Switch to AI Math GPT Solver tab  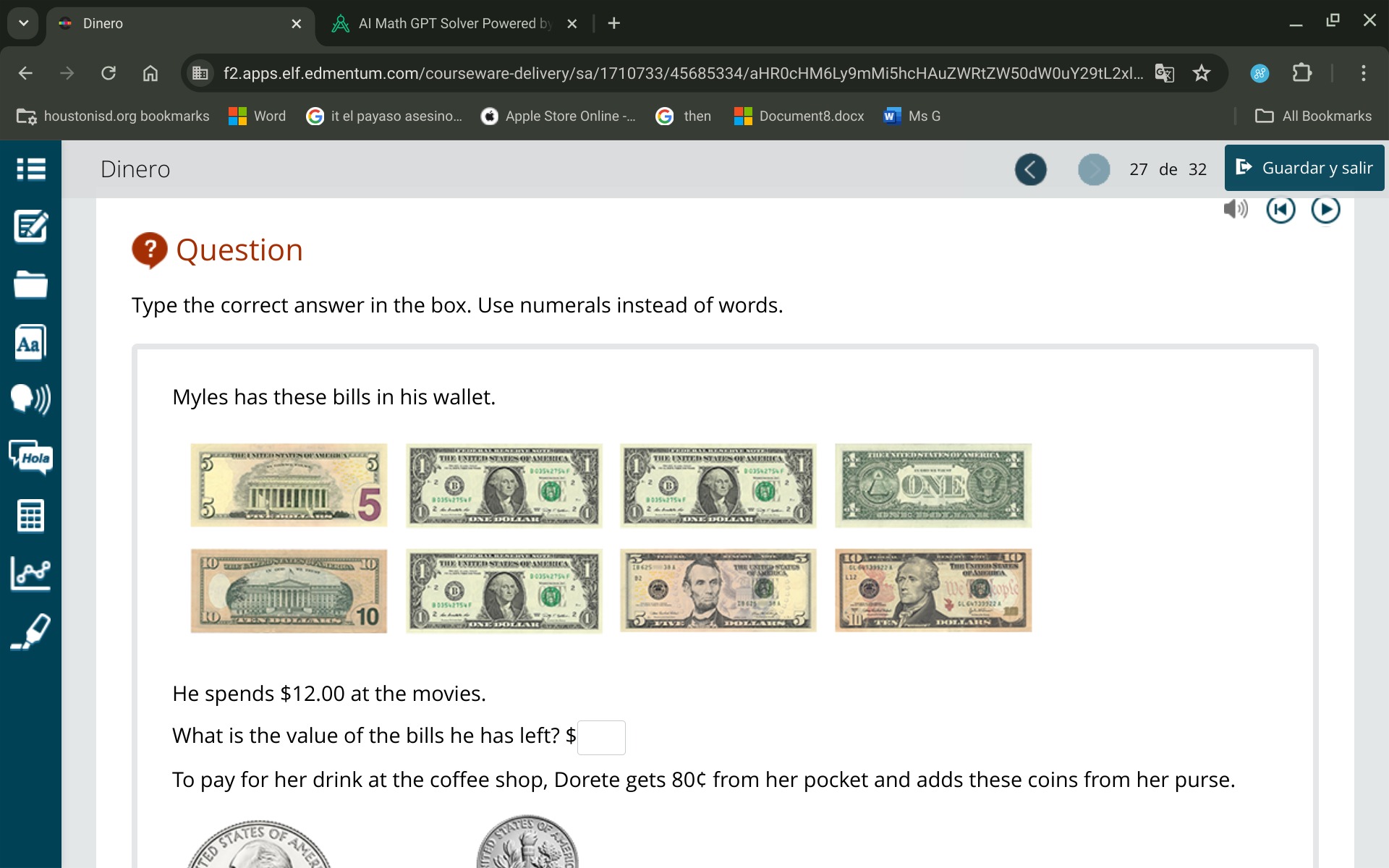(456, 23)
